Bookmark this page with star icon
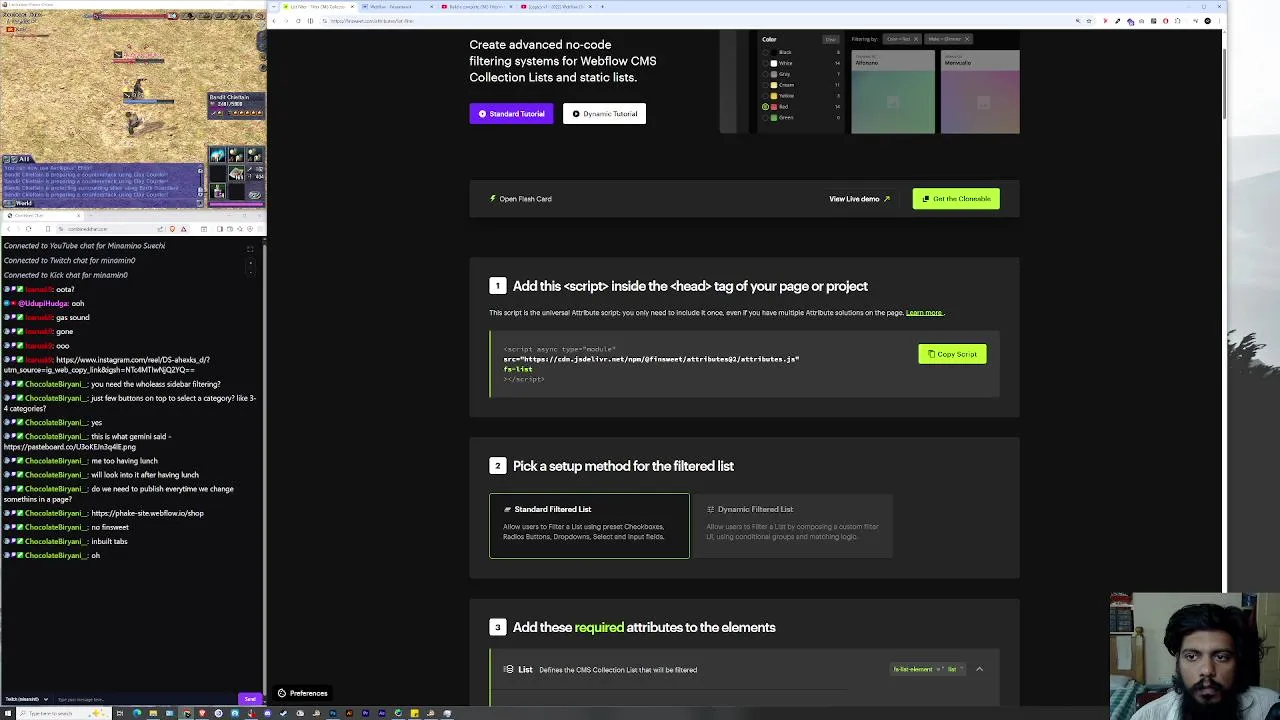The image size is (1280, 720). [x=1090, y=21]
